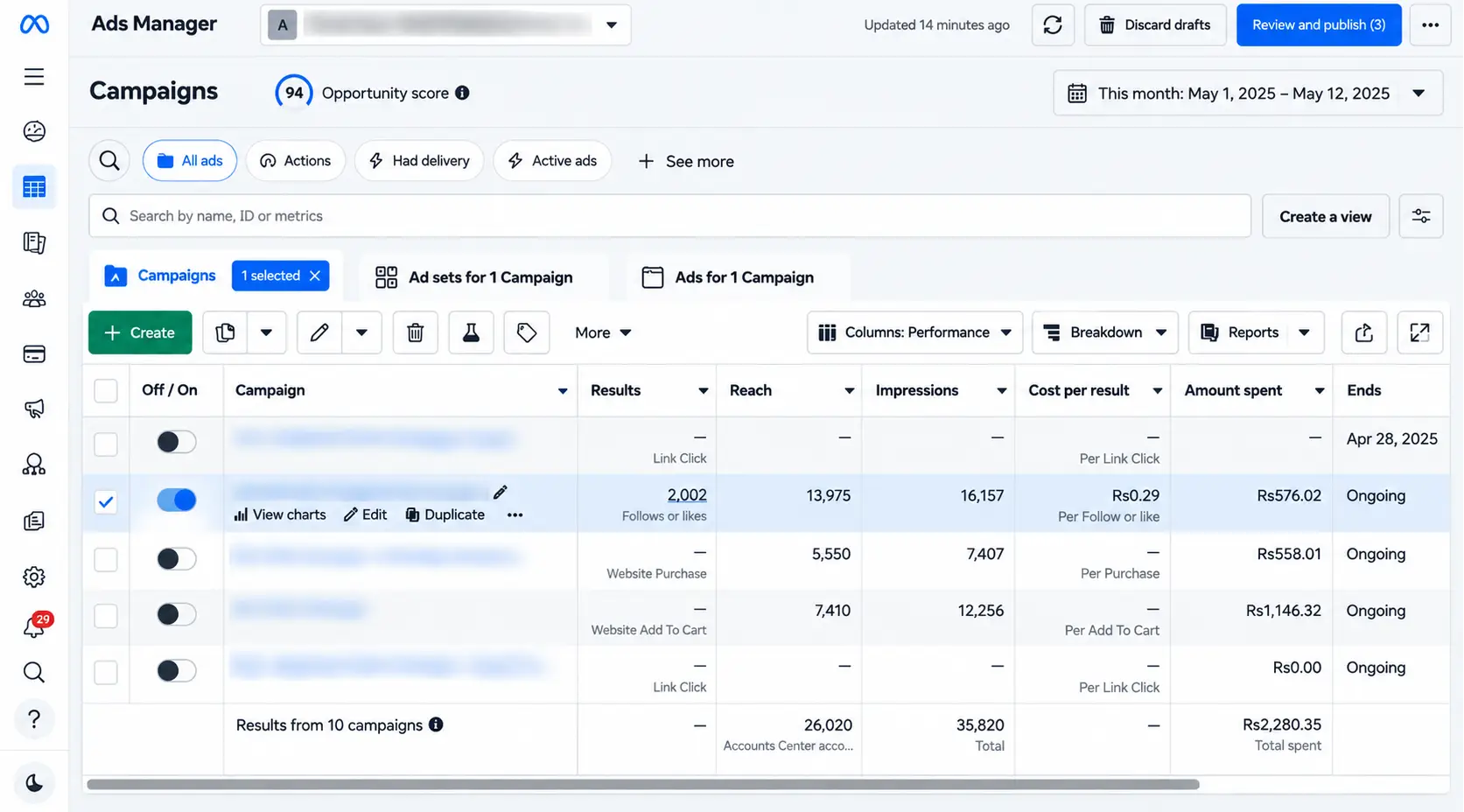Viewport: 1464px width, 812px height.
Task: Expand the More toolbar dropdown
Action: coord(603,332)
